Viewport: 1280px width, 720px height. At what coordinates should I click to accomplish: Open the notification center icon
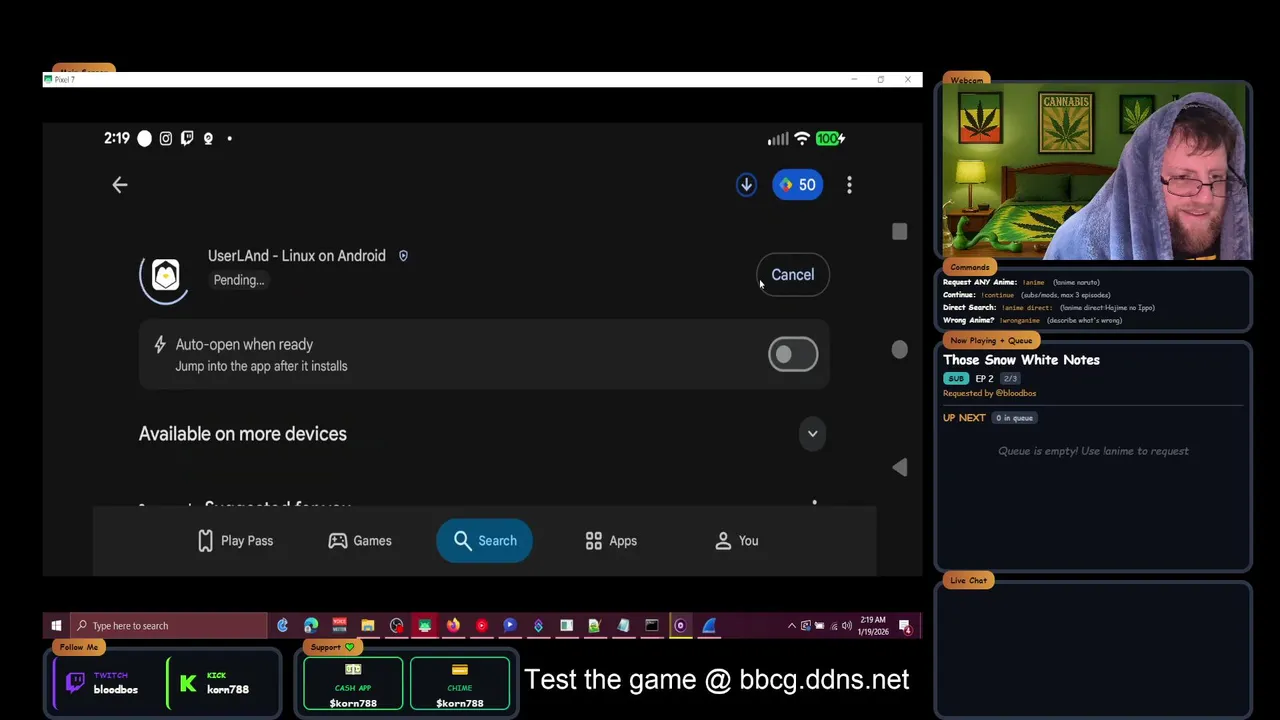pyautogui.click(x=905, y=626)
